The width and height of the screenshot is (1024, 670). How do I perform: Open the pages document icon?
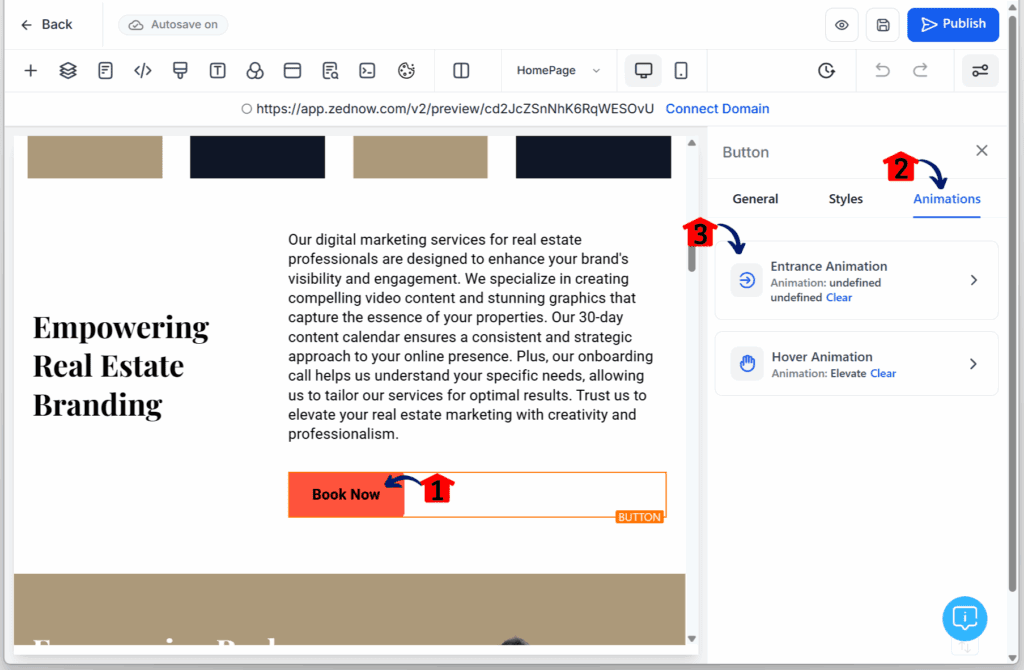click(x=105, y=71)
